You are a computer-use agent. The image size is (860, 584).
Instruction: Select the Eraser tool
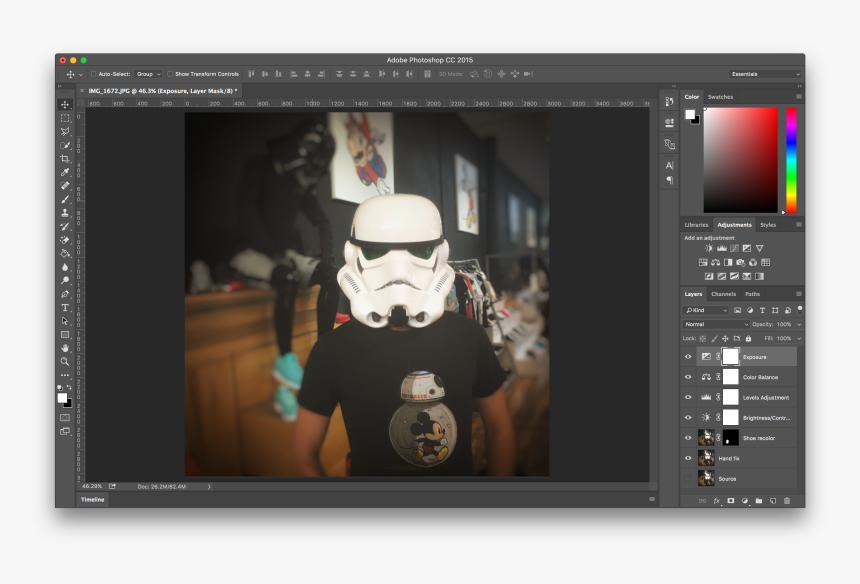coord(65,240)
